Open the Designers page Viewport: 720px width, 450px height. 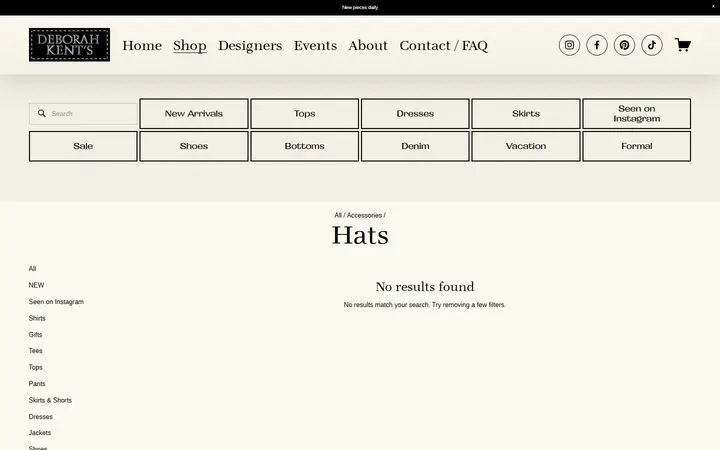click(250, 45)
